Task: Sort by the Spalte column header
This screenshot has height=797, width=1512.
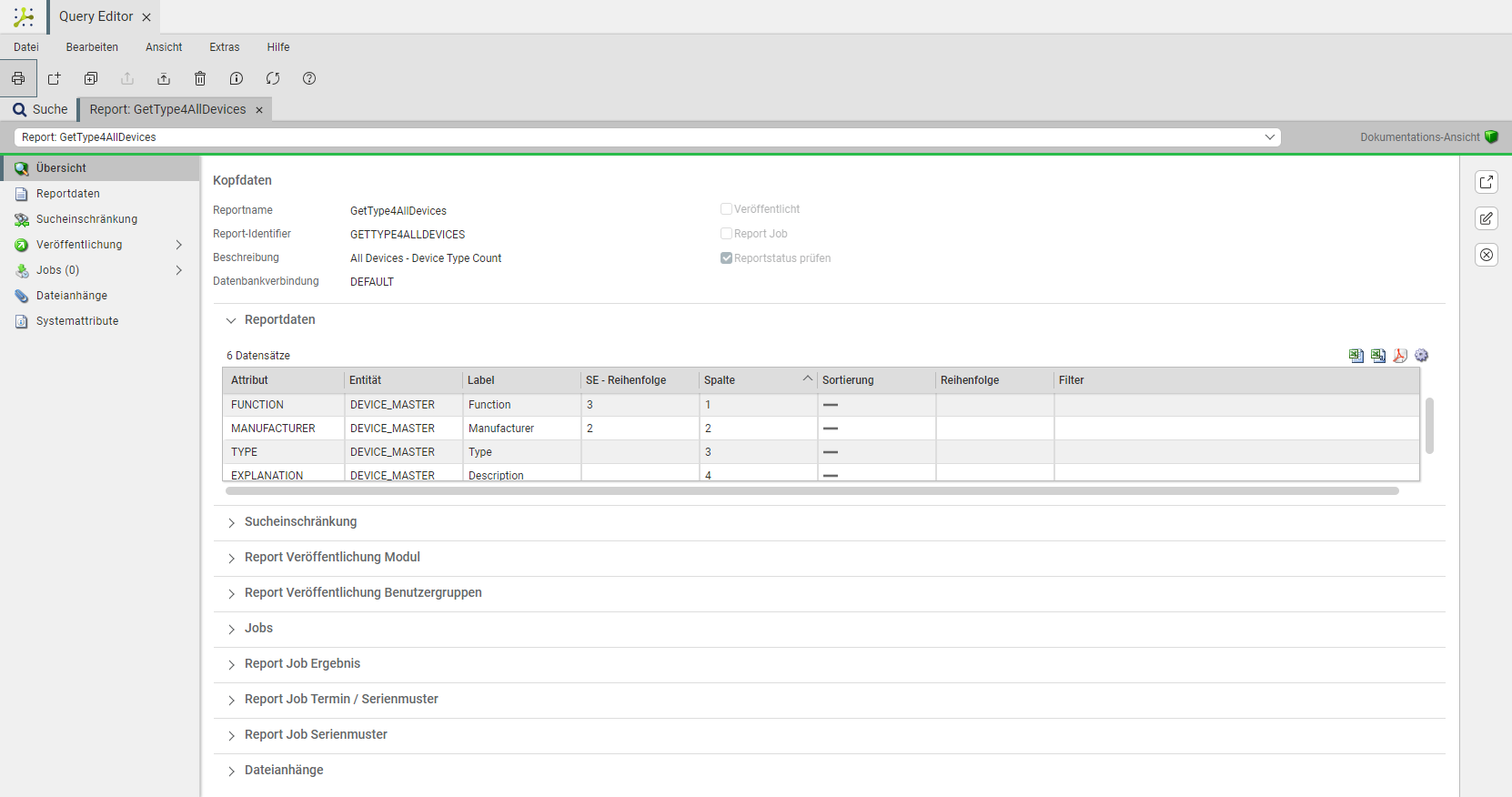Action: (x=758, y=380)
